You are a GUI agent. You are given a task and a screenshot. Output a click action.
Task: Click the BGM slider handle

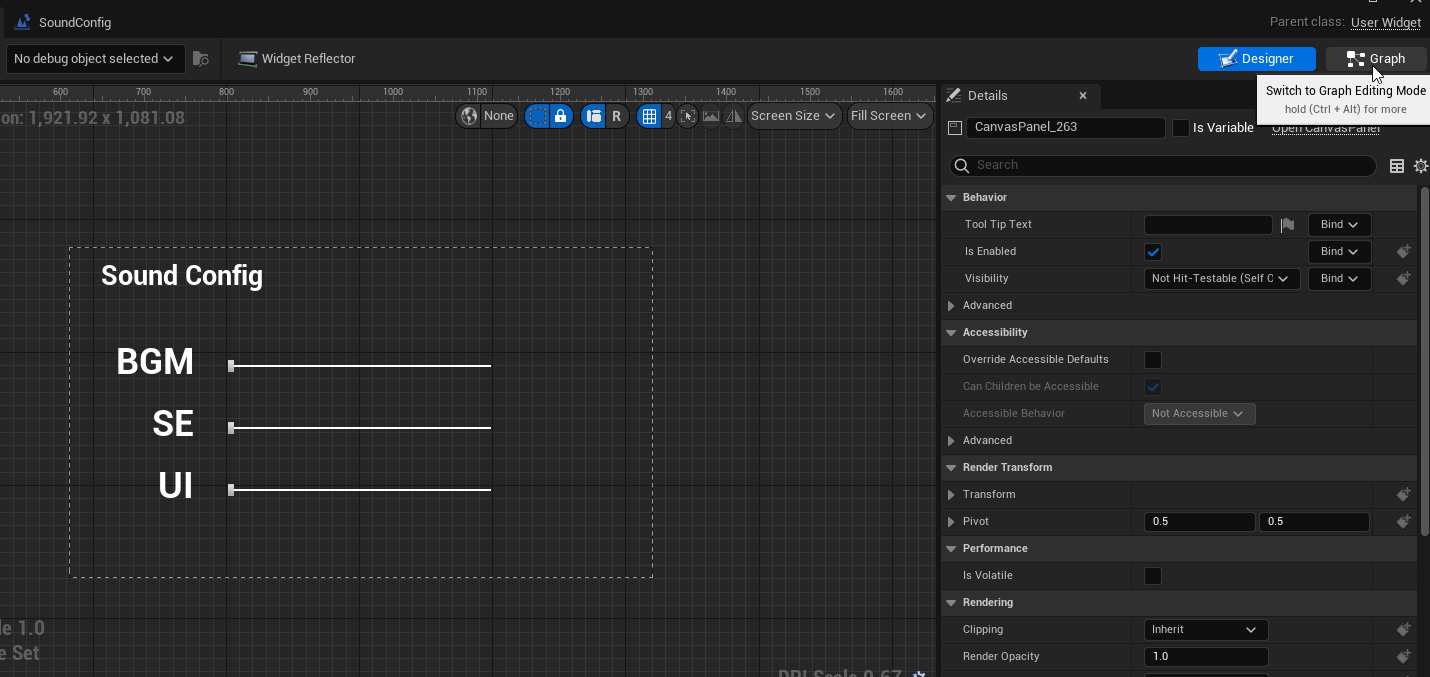coord(231,366)
